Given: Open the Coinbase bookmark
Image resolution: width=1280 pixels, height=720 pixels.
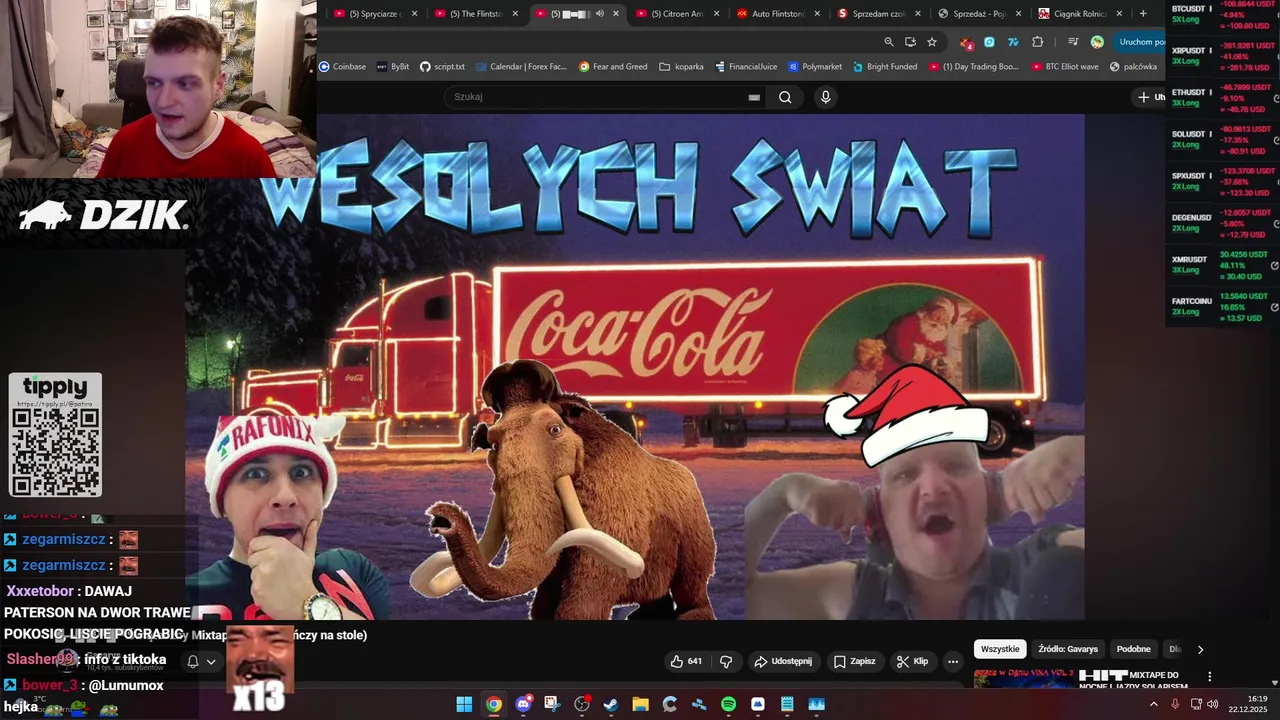Looking at the screenshot, I should (342, 67).
